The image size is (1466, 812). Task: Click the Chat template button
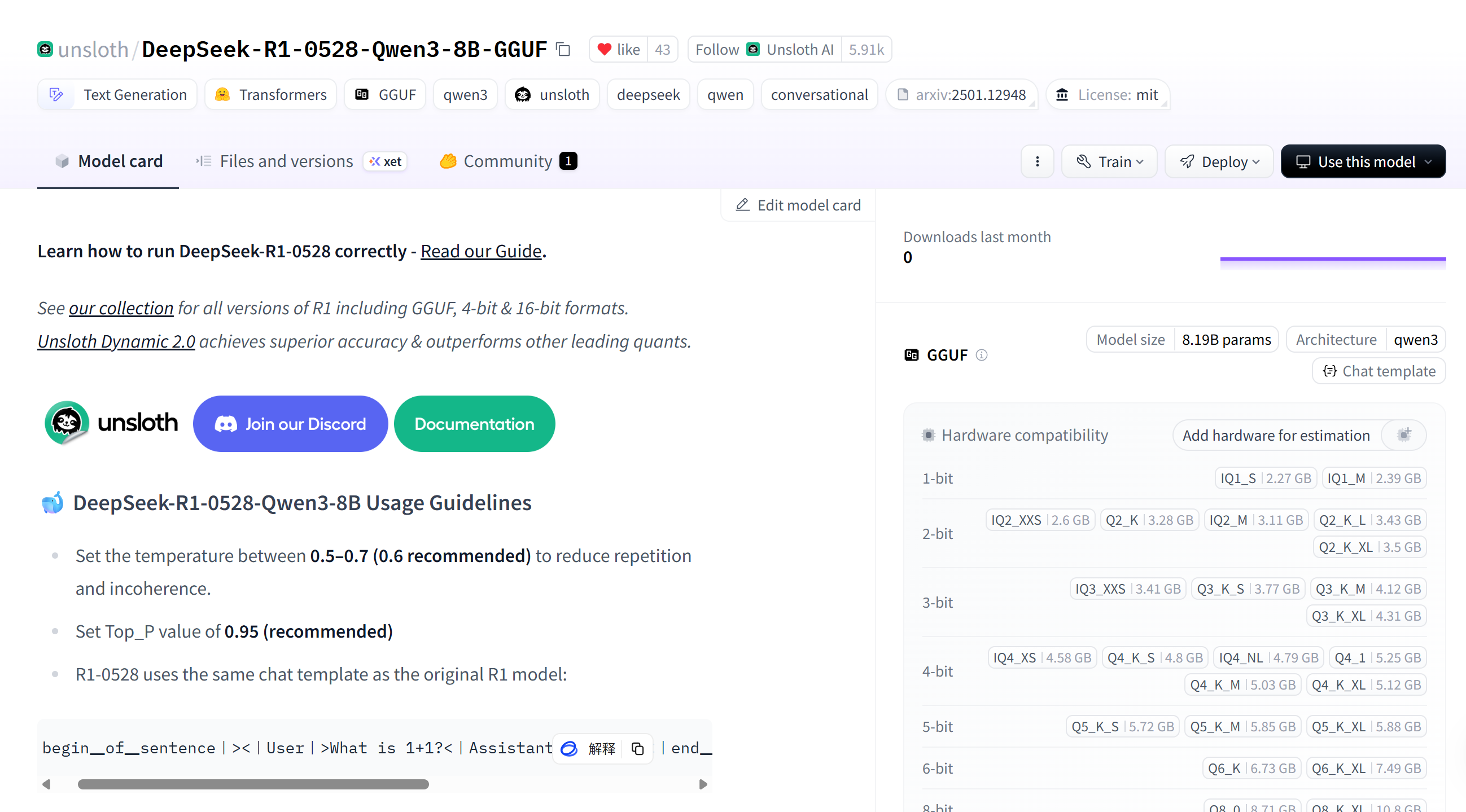(1379, 371)
